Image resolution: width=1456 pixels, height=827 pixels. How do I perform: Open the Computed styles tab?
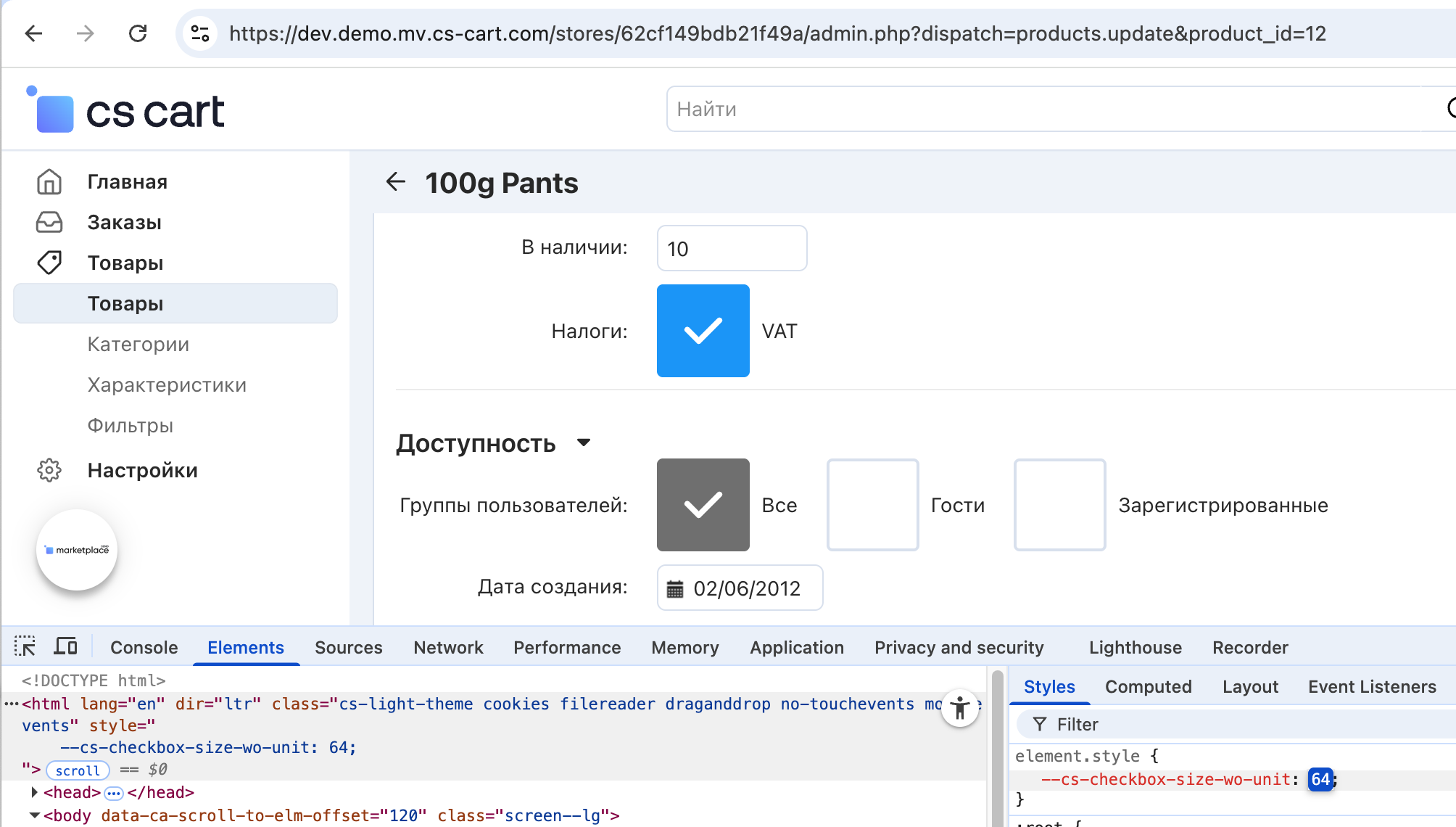coord(1148,686)
